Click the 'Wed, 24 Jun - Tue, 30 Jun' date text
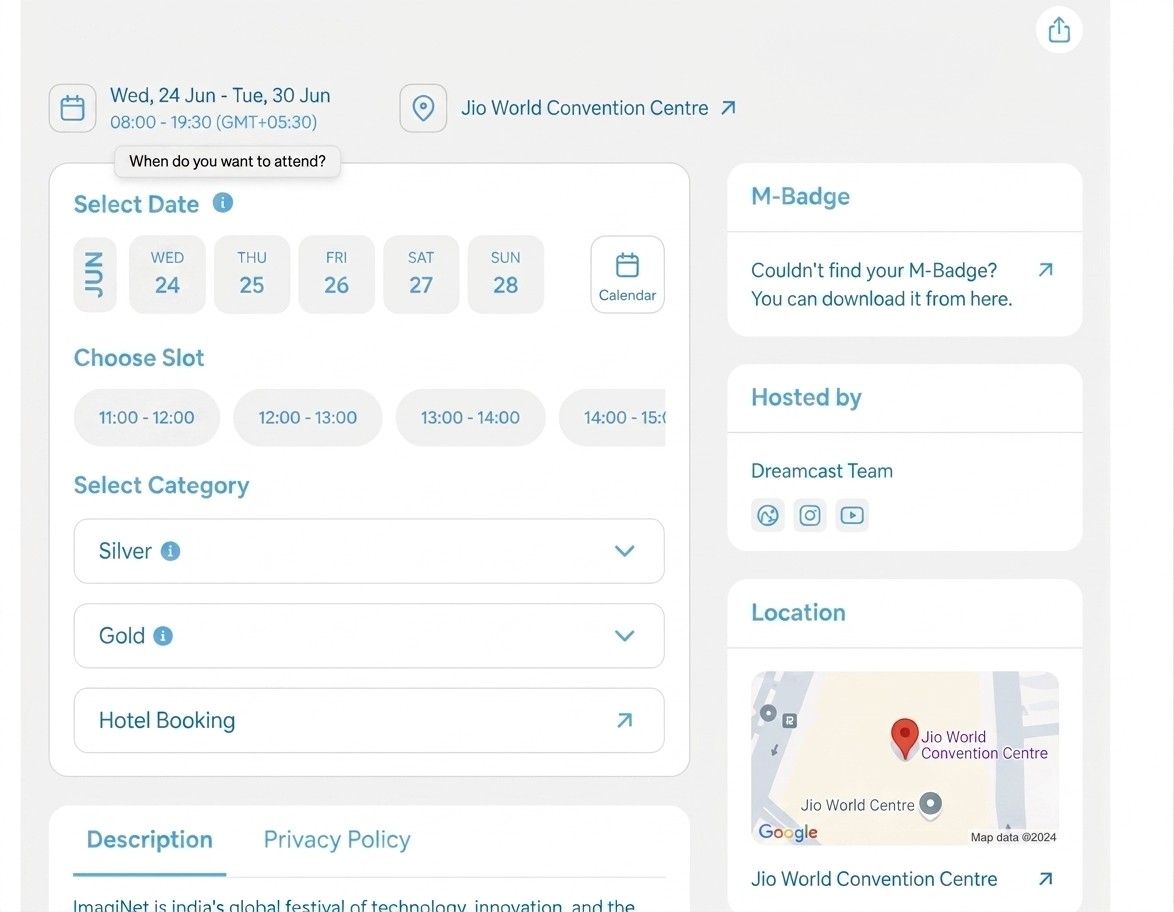Image resolution: width=1174 pixels, height=912 pixels. 220,95
